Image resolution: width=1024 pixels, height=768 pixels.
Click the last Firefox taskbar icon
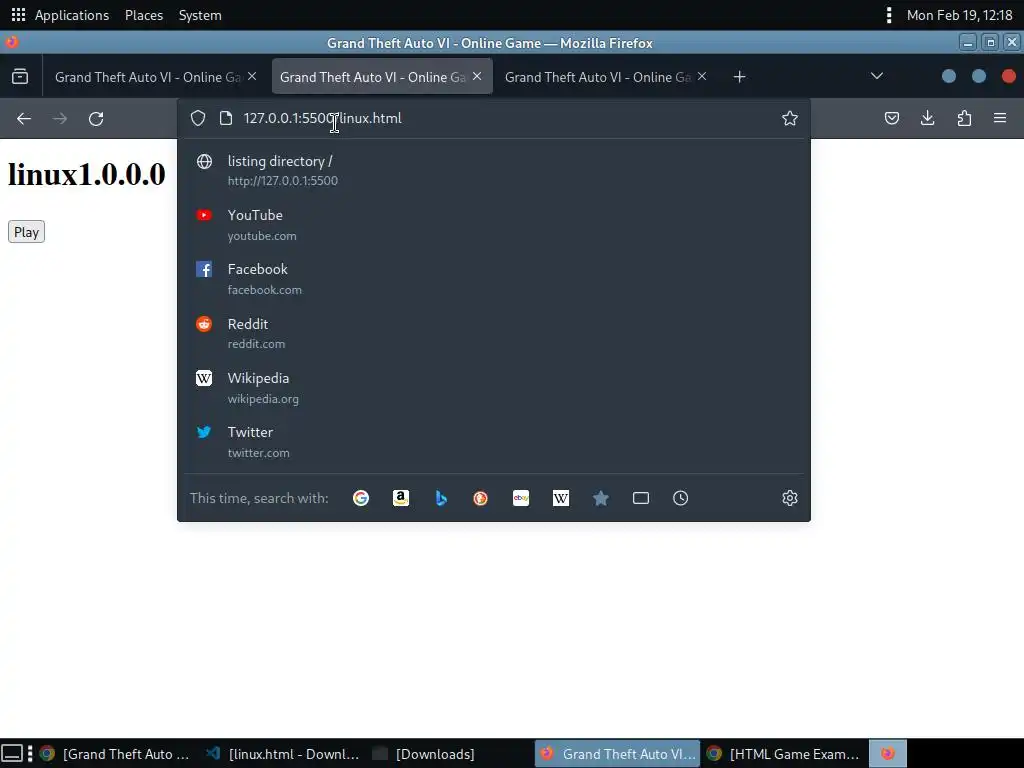coord(888,754)
